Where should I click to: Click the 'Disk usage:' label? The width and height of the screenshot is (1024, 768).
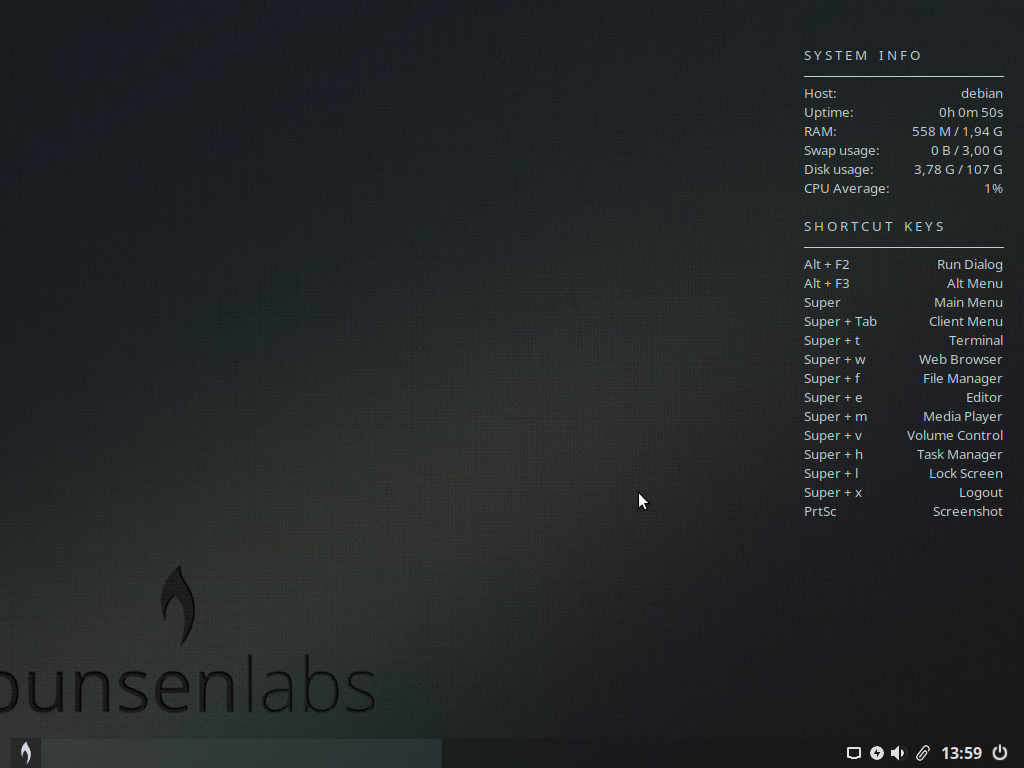(x=839, y=169)
